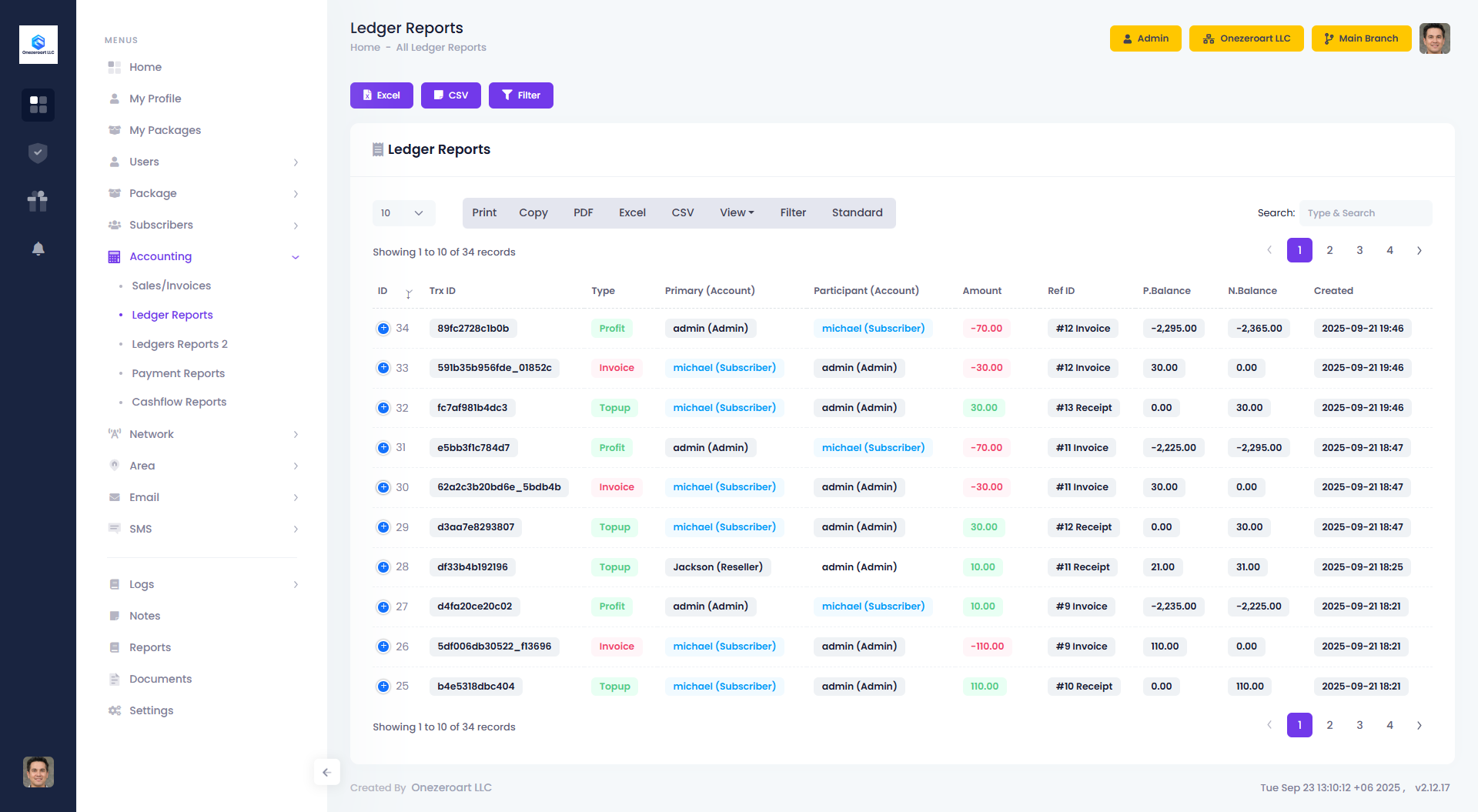Select Sales/Invoices in the sidebar
This screenshot has height=812, width=1478.
[x=171, y=286]
